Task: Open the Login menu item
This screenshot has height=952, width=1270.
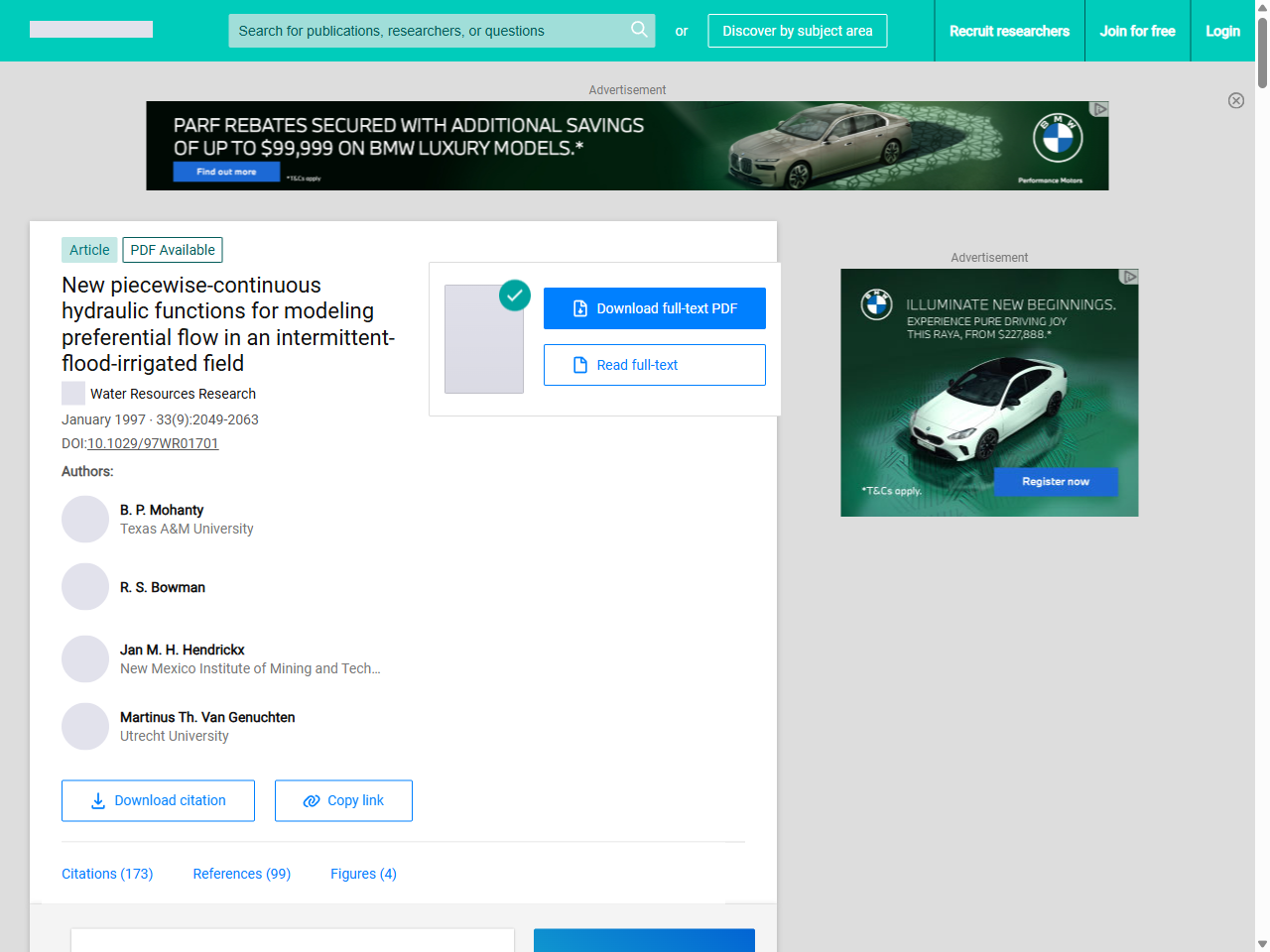Action: point(1222,30)
